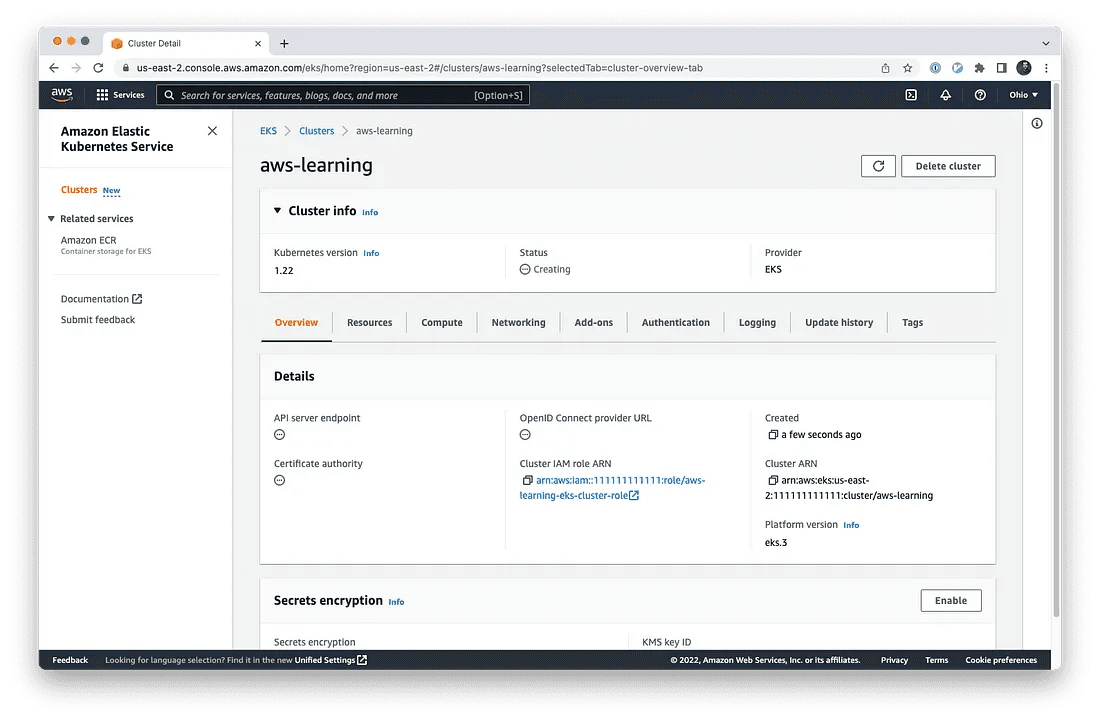Switch to the Add-ons tab
The height and width of the screenshot is (721, 1100).
coord(593,323)
